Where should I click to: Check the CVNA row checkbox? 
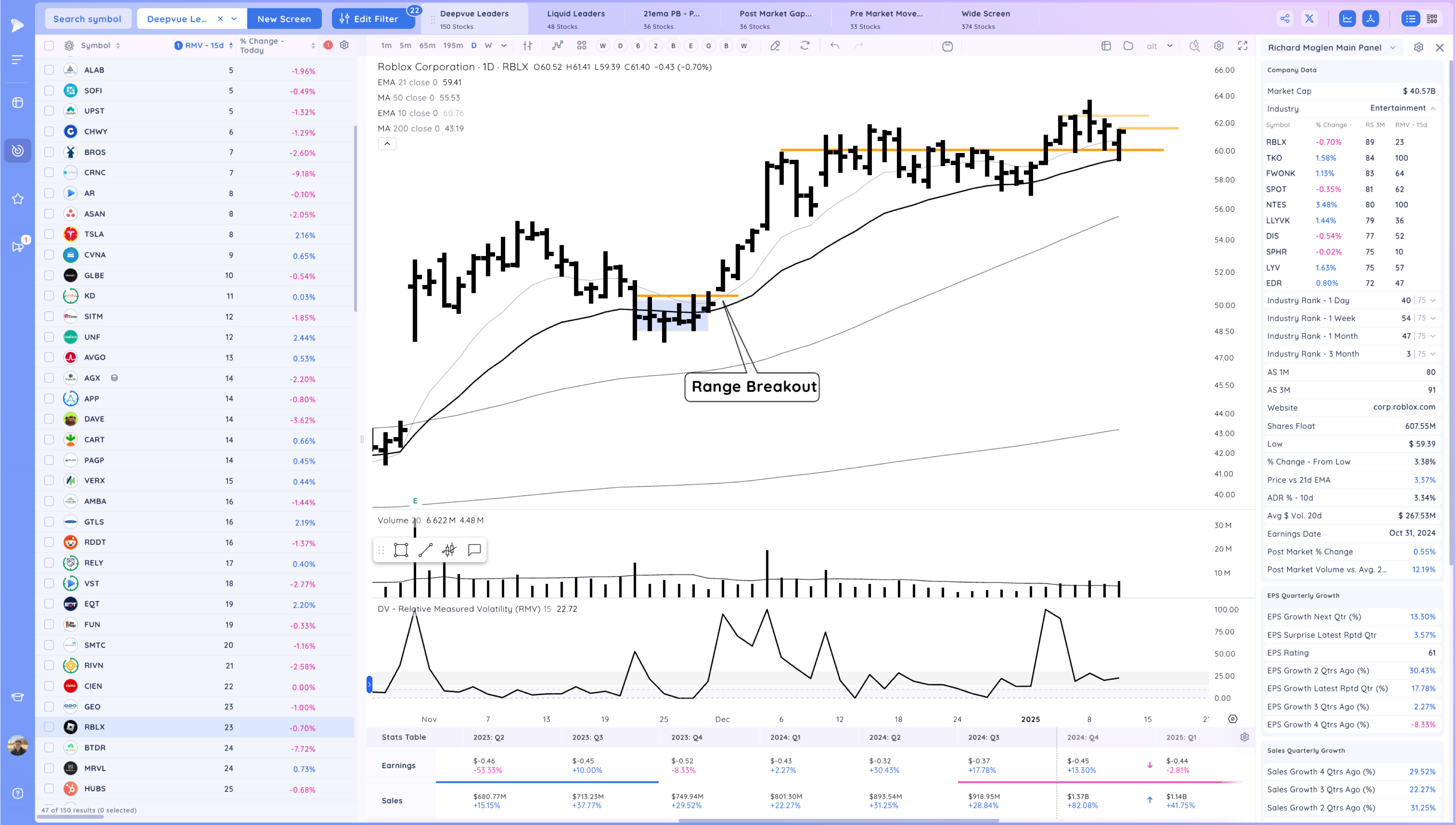pyautogui.click(x=49, y=255)
